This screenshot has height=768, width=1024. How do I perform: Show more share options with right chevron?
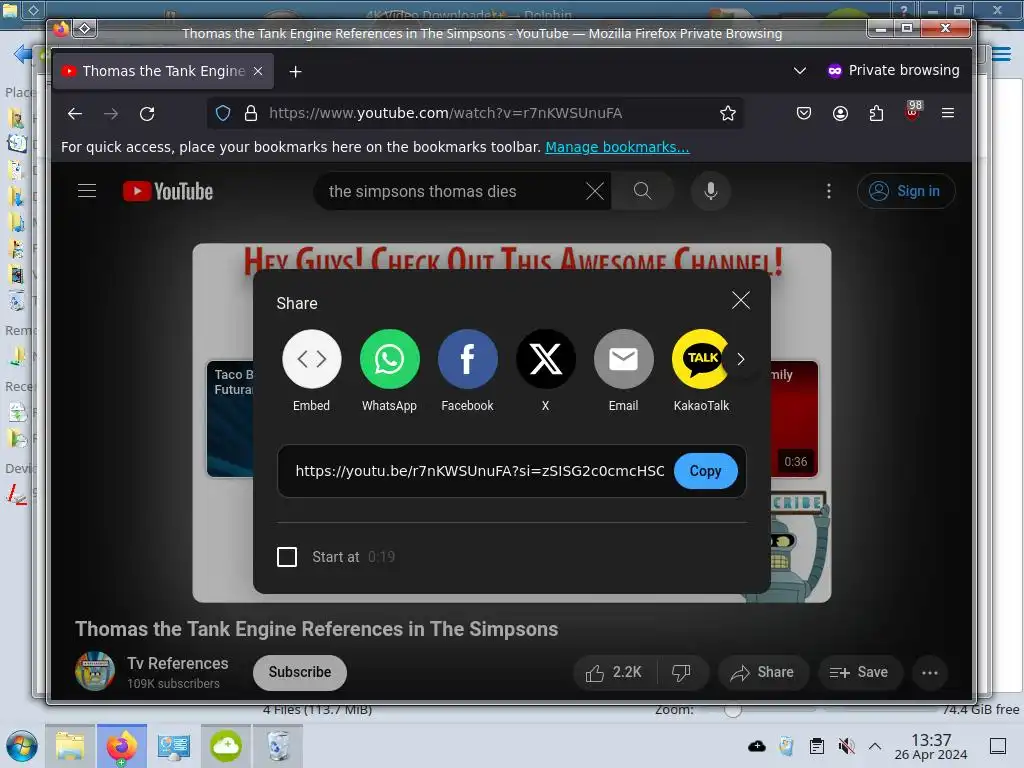tap(741, 359)
